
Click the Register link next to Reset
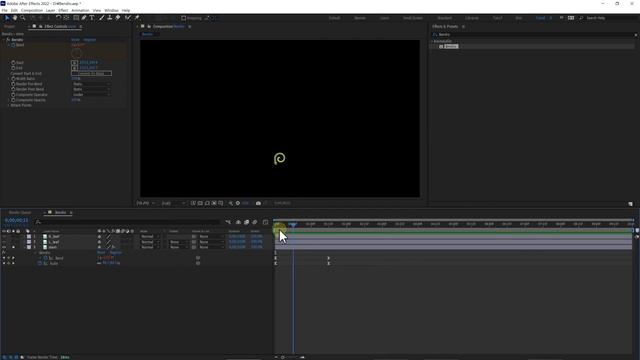pos(90,40)
